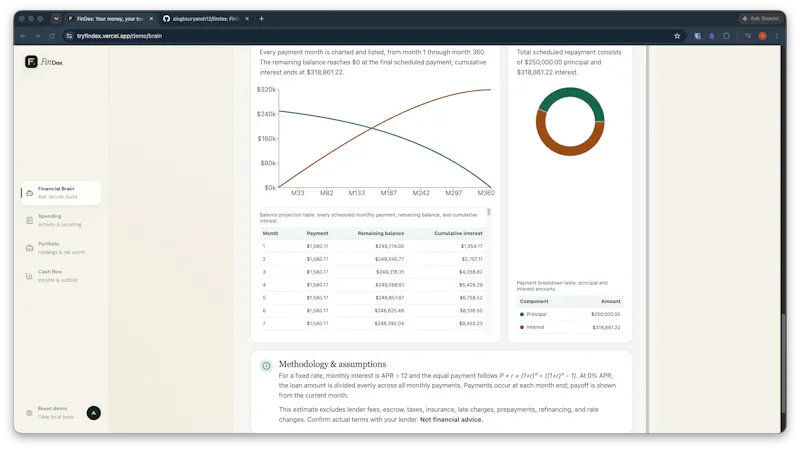Click remaining balance $249,774.00 cell
Image resolution: width=800 pixels, height=450 pixels.
click(389, 246)
